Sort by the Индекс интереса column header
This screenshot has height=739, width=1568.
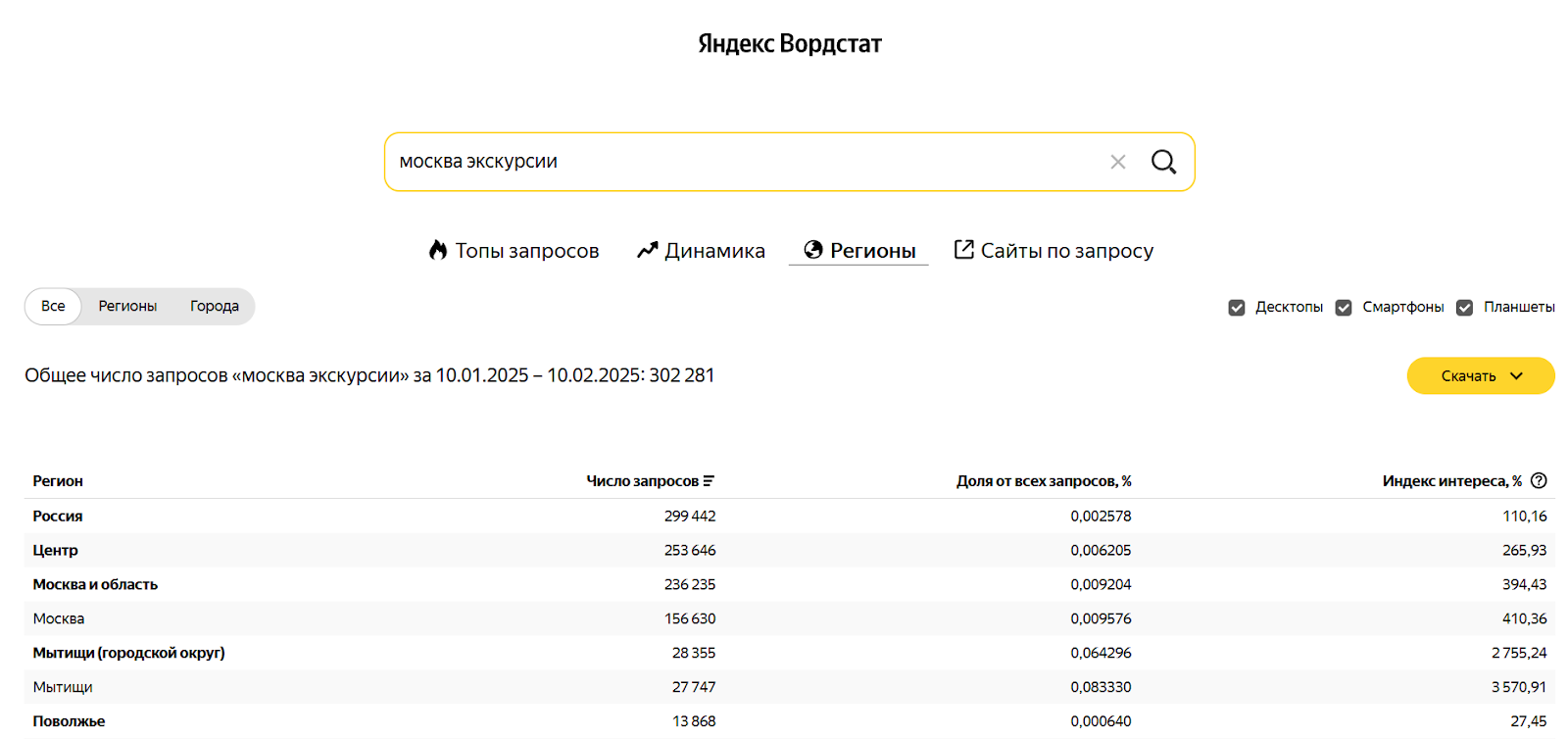(x=1452, y=481)
